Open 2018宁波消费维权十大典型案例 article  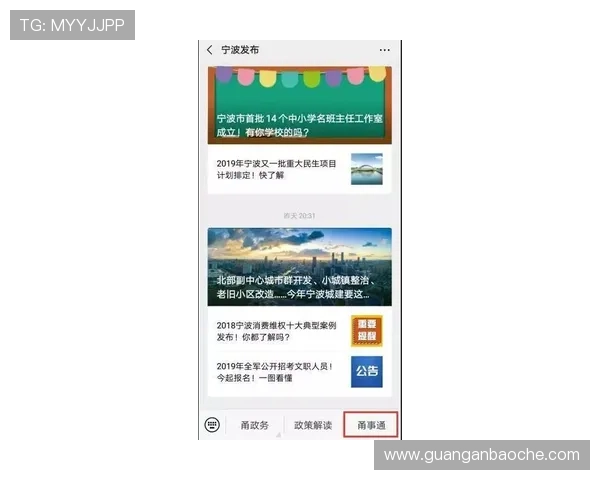tap(300, 331)
